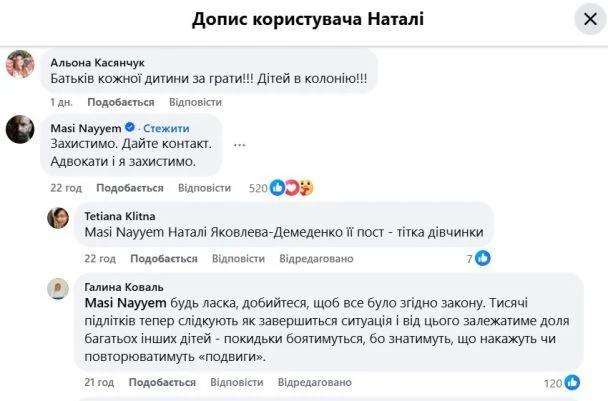Image resolution: width=608 pixels, height=401 pixels.
Task: Like Tetiana Klitna's reply
Action: 169,258
